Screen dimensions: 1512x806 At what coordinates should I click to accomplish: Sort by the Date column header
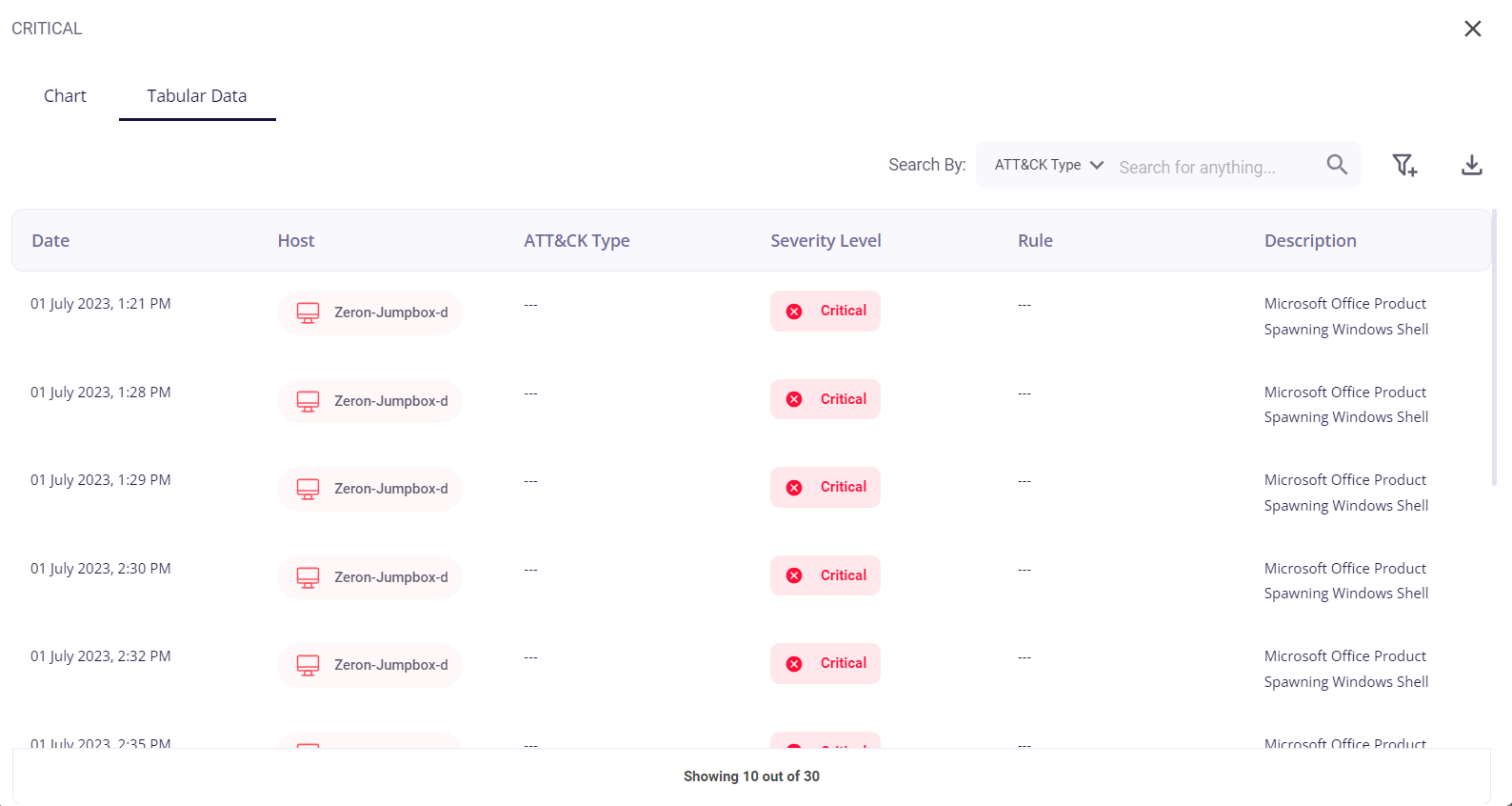(x=50, y=241)
